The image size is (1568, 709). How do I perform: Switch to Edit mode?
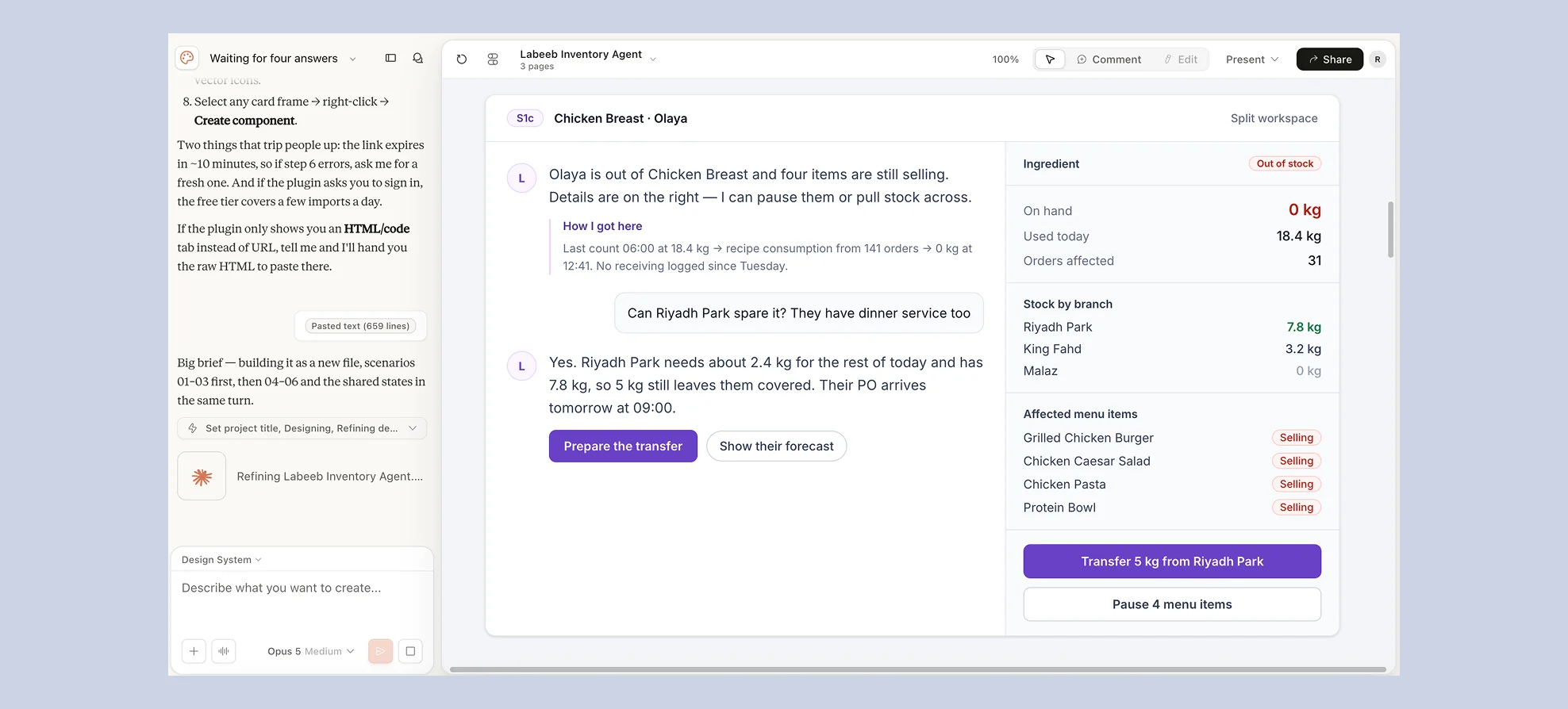(1181, 59)
